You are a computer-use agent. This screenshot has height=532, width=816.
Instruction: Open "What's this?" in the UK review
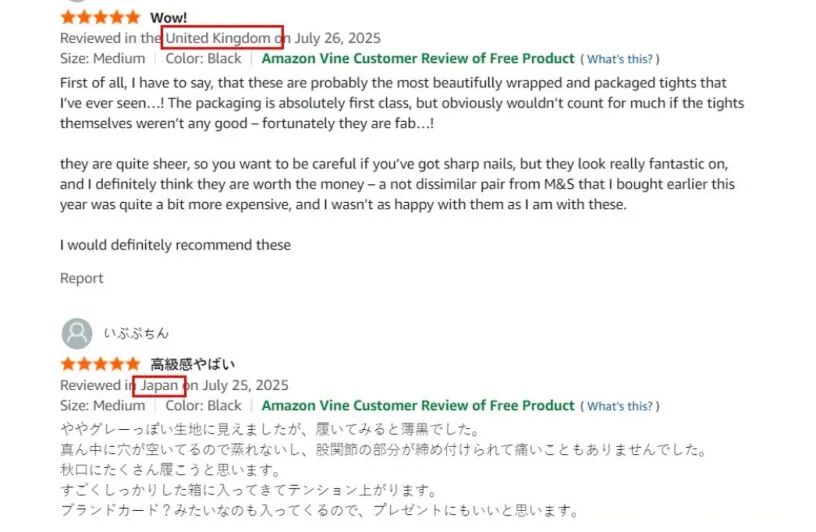coord(620,59)
